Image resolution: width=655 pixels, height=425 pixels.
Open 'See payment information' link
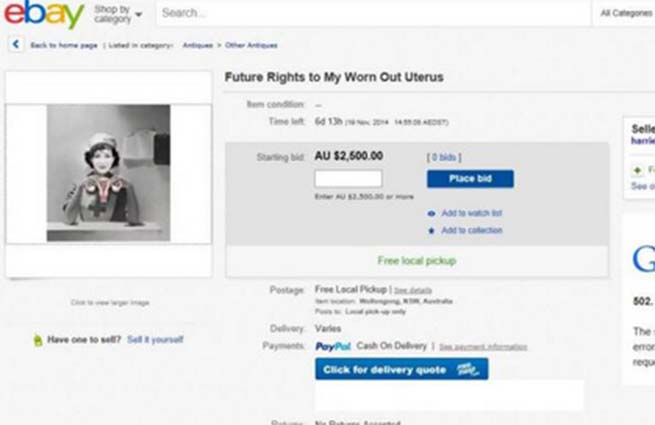483,347
